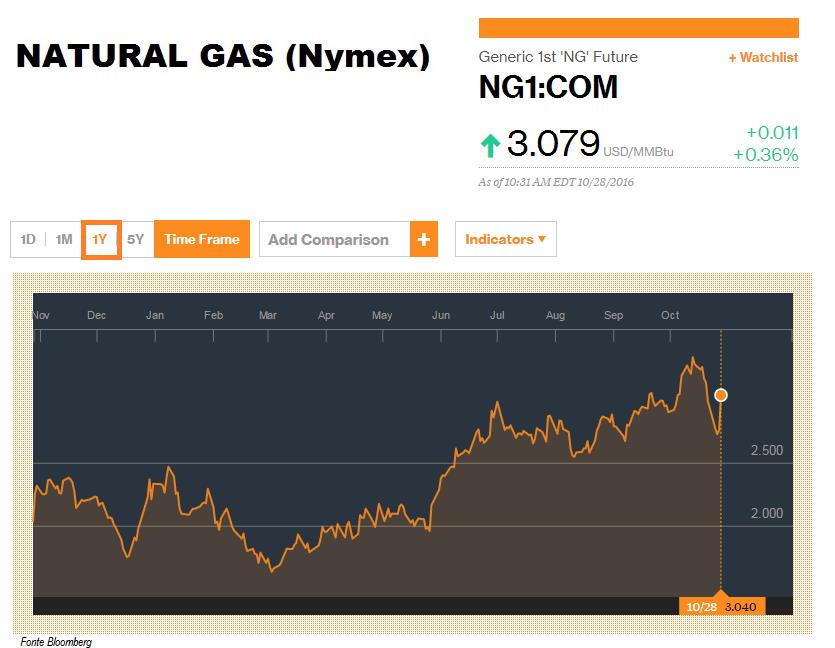Click the Time Frame button
This screenshot has height=648, width=835.
click(x=202, y=239)
